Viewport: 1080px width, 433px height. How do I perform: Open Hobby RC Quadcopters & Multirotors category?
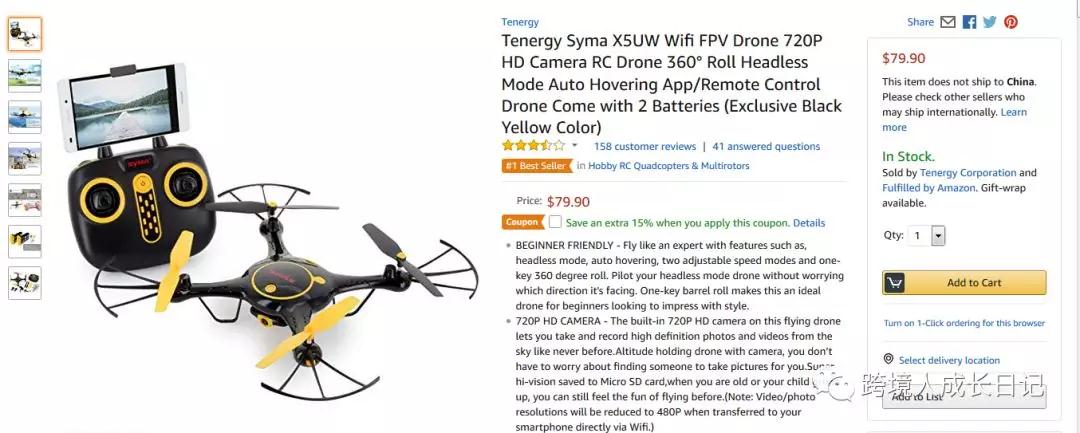[669, 166]
